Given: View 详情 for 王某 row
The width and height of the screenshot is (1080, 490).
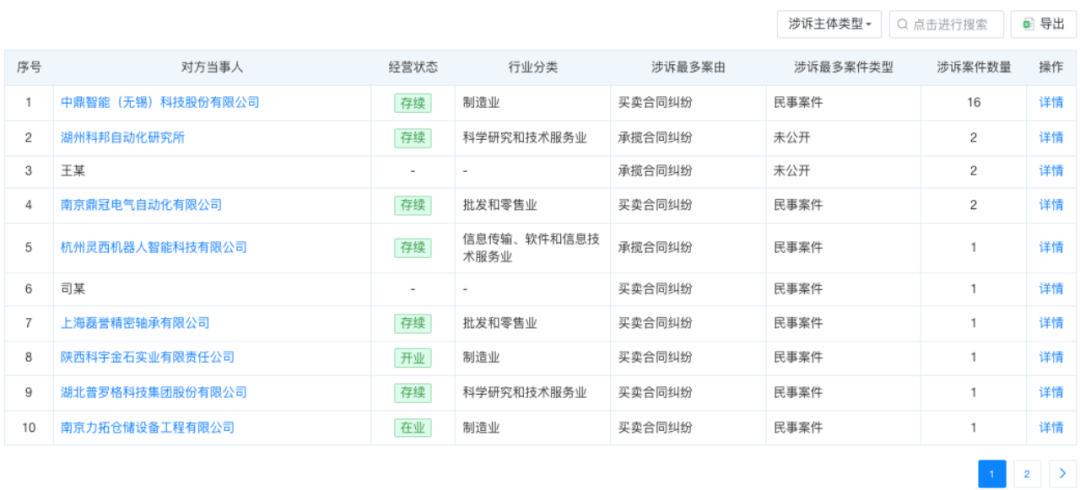Looking at the screenshot, I should point(1051,171).
